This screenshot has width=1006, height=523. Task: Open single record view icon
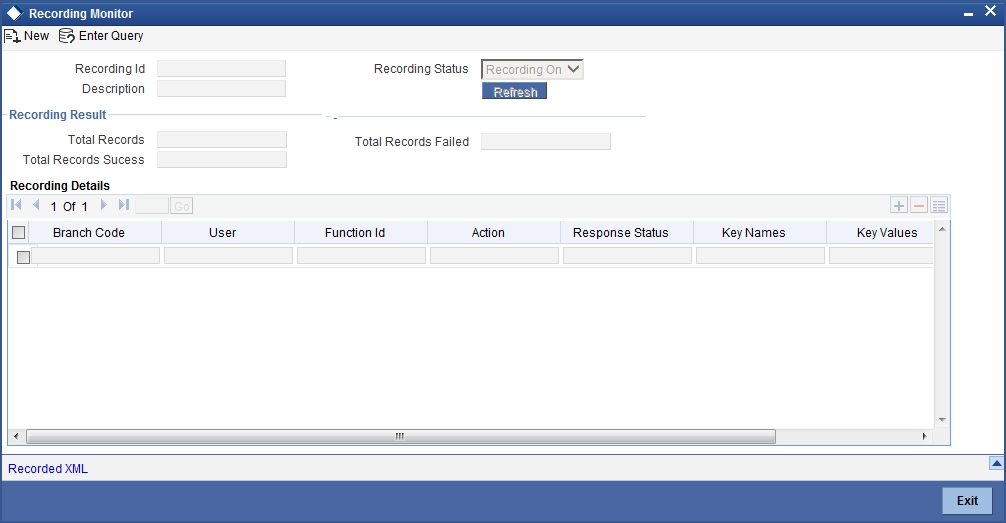pos(939,205)
